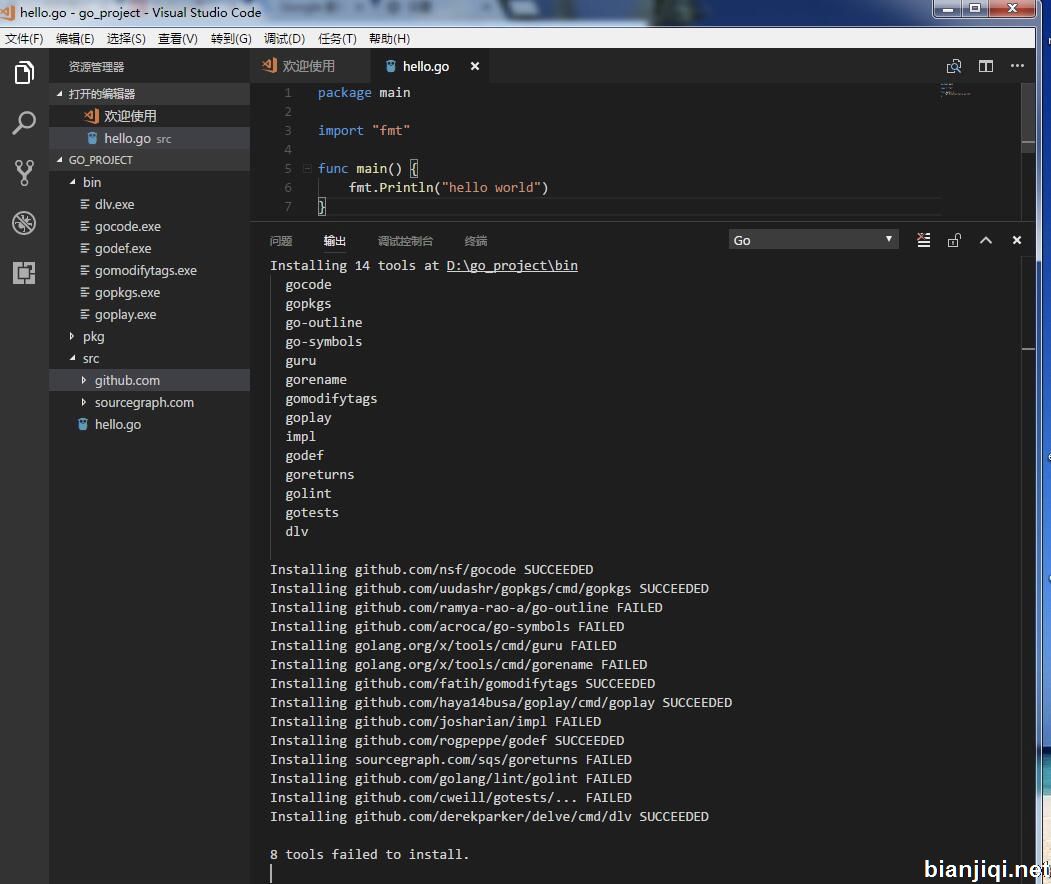Maximize the Visual Studio Code window
The height and width of the screenshot is (884, 1051).
[x=976, y=9]
